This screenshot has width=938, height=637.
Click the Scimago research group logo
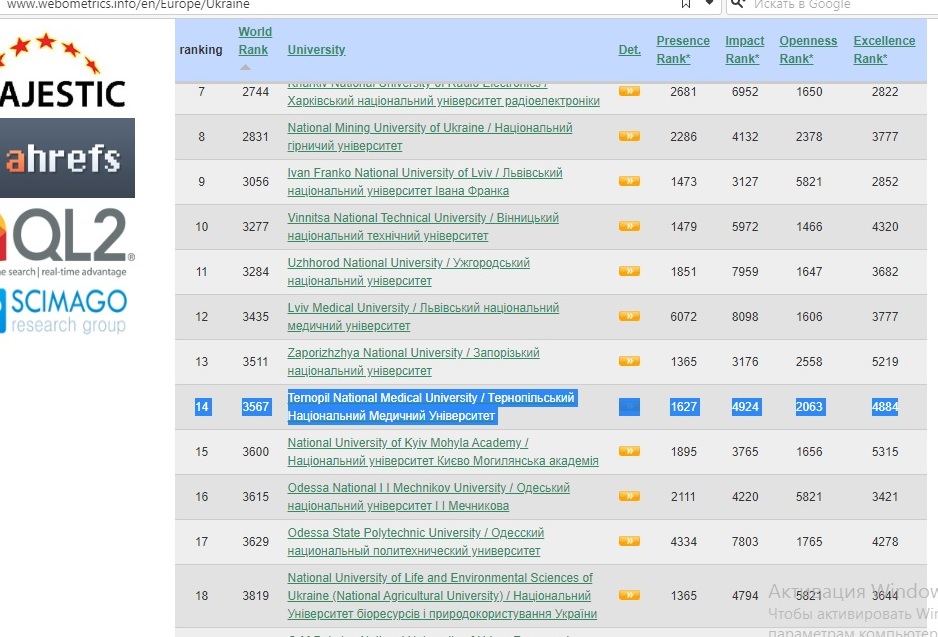[65, 310]
